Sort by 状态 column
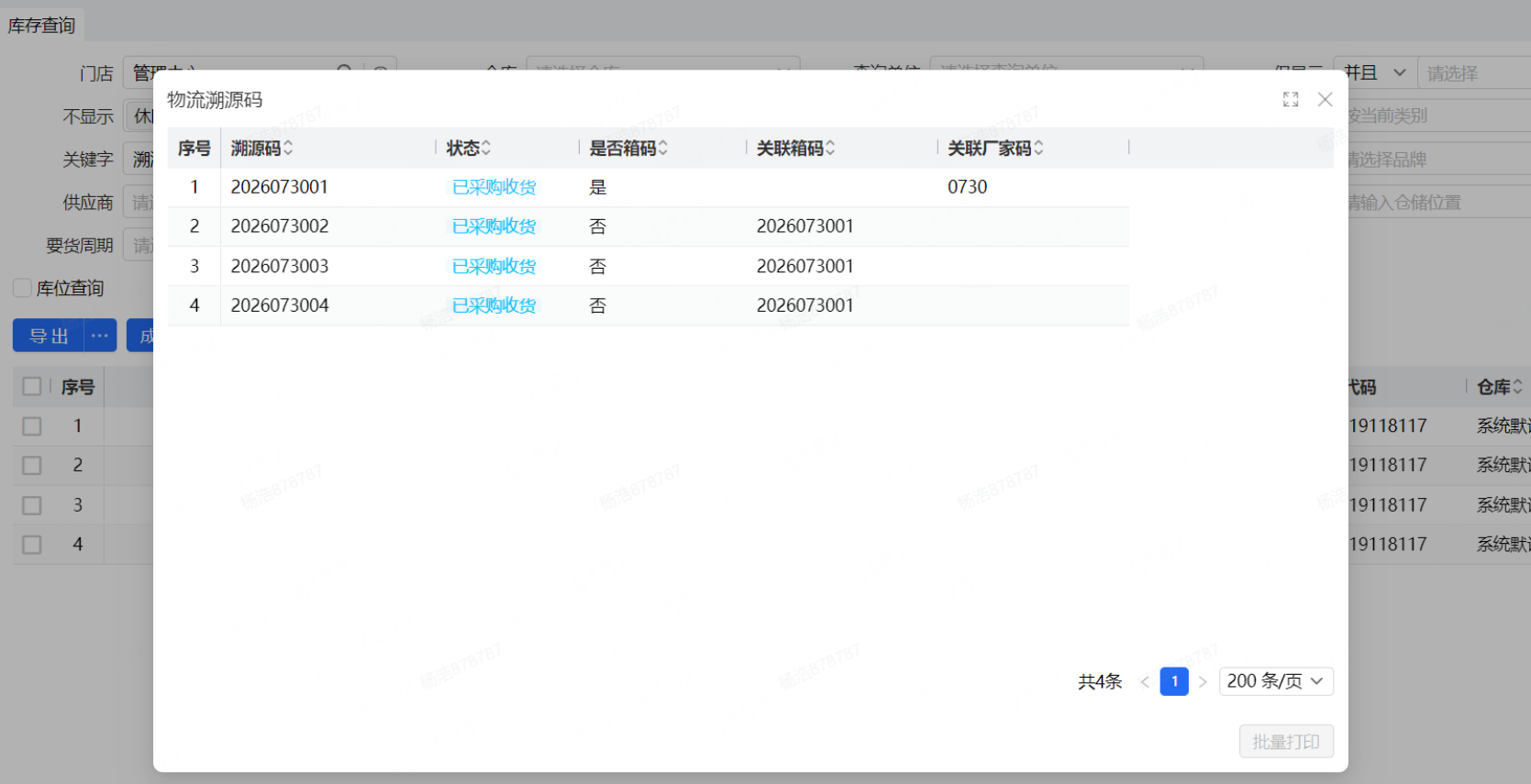Screen dimensions: 1531x784 [x=486, y=148]
